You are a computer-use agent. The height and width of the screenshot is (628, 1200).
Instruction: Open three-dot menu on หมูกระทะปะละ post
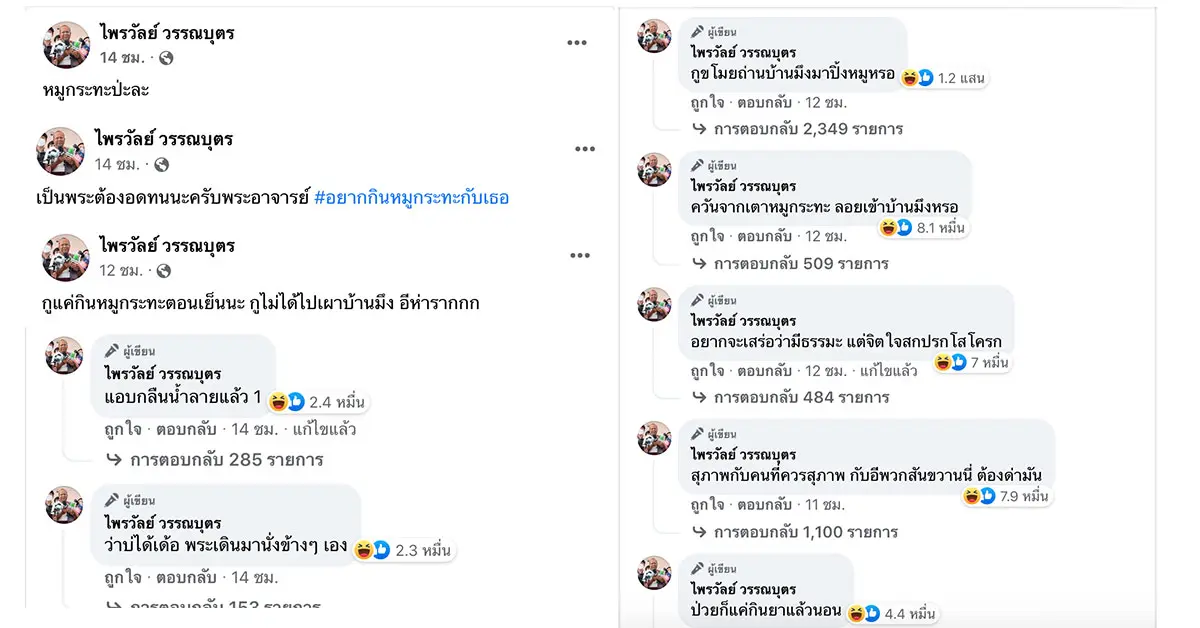pos(577,42)
